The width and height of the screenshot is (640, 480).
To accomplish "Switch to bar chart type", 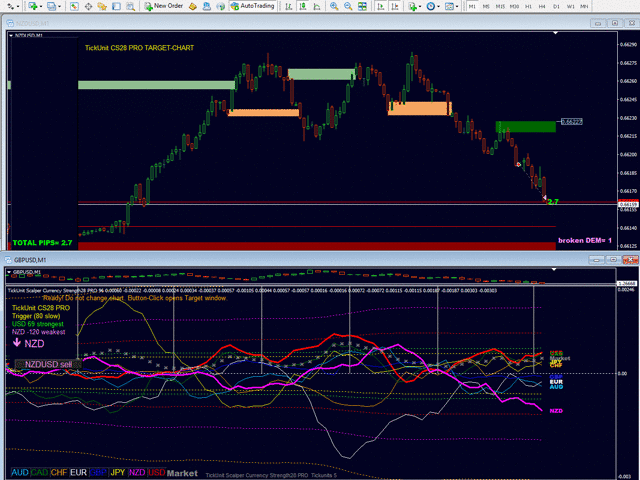I will [289, 6].
